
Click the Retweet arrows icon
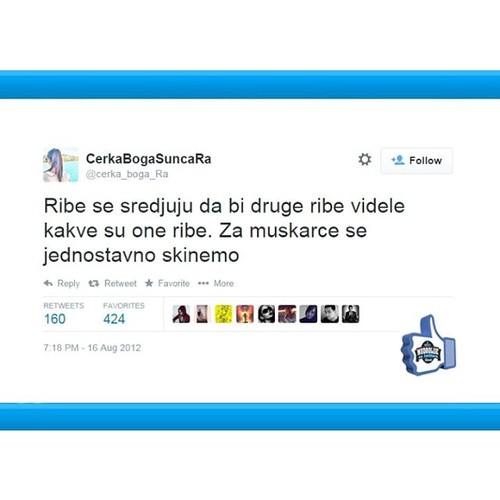(x=94, y=283)
